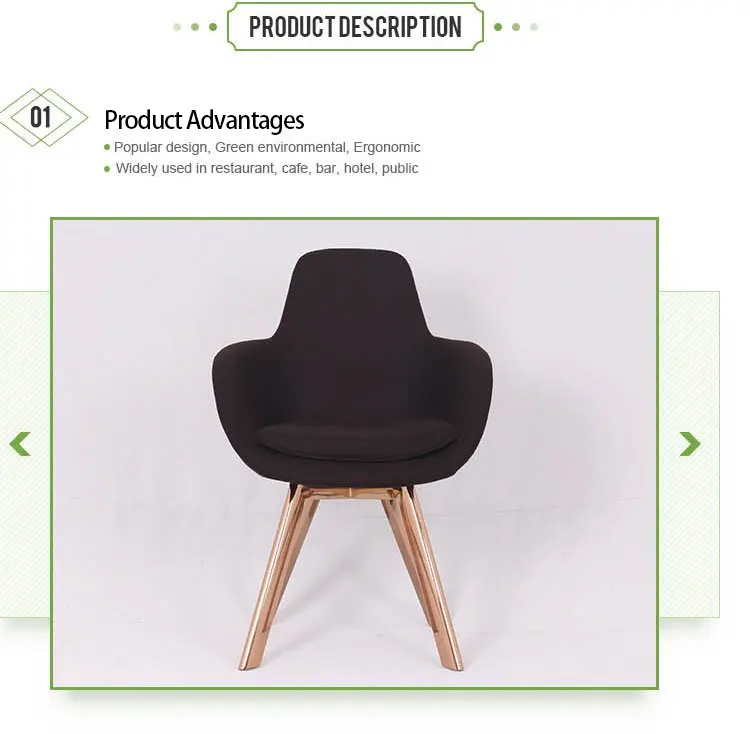Image resolution: width=750 pixels, height=734 pixels.
Task: Select the 01 diamond badge icon
Action: pos(42,118)
